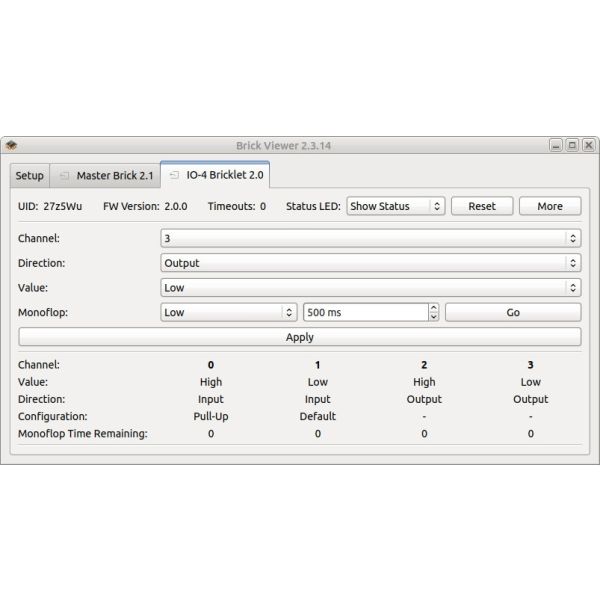
Task: Click the Status LED label
Action: click(313, 206)
